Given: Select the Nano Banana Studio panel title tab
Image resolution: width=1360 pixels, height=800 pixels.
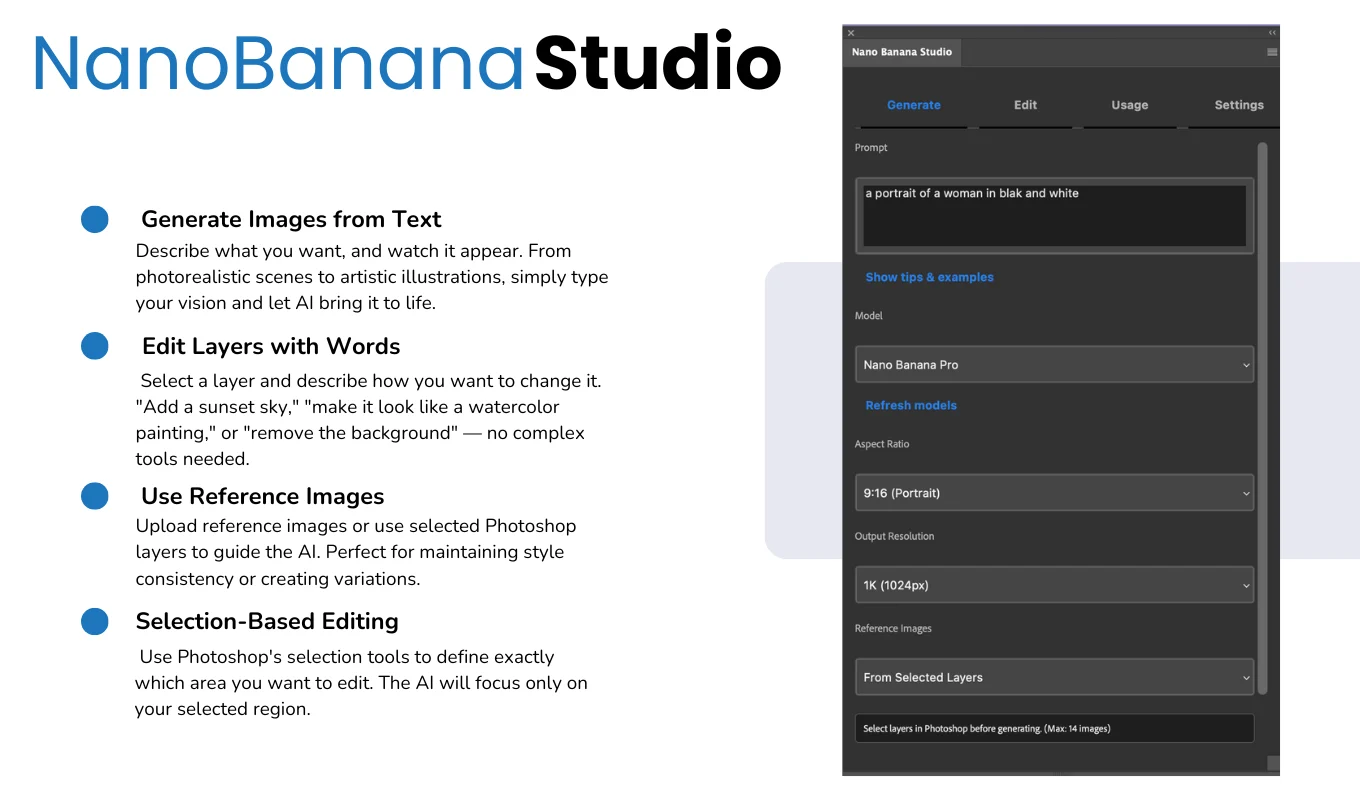Looking at the screenshot, I should (x=902, y=52).
